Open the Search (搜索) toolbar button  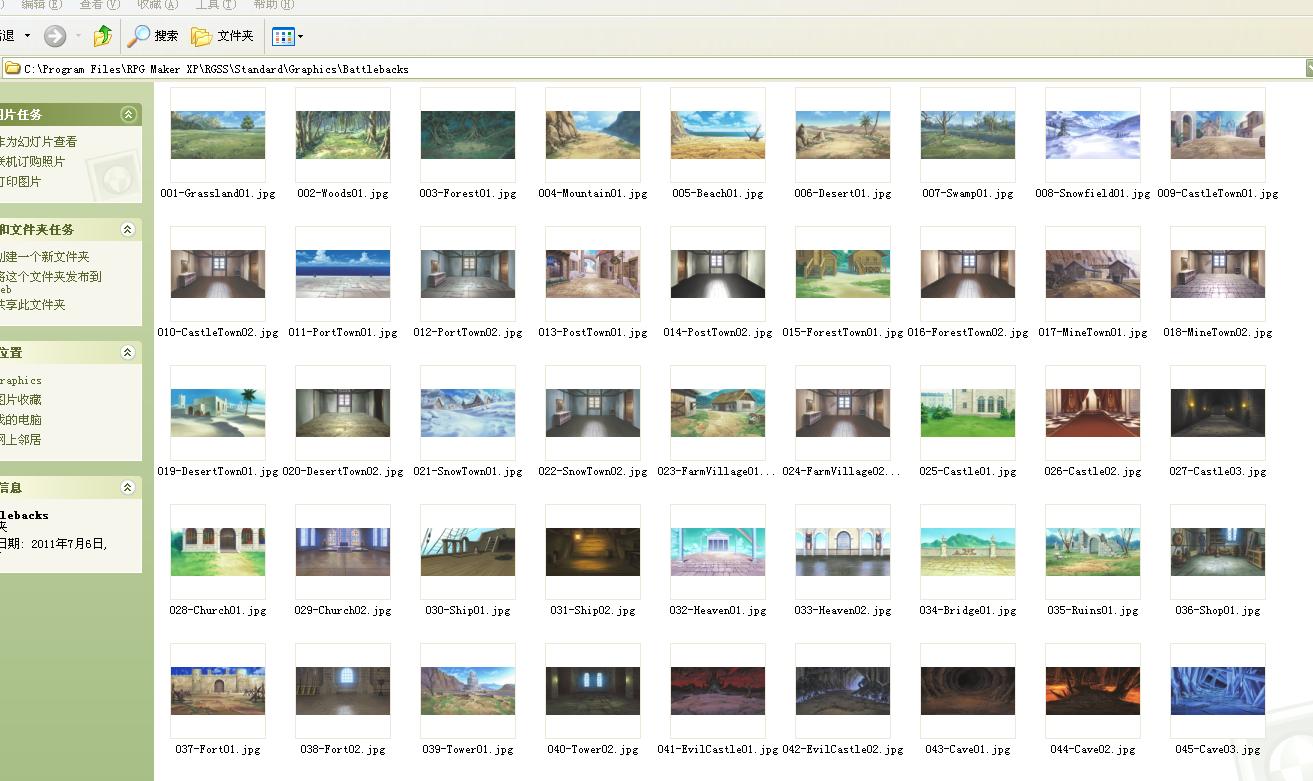click(x=153, y=36)
